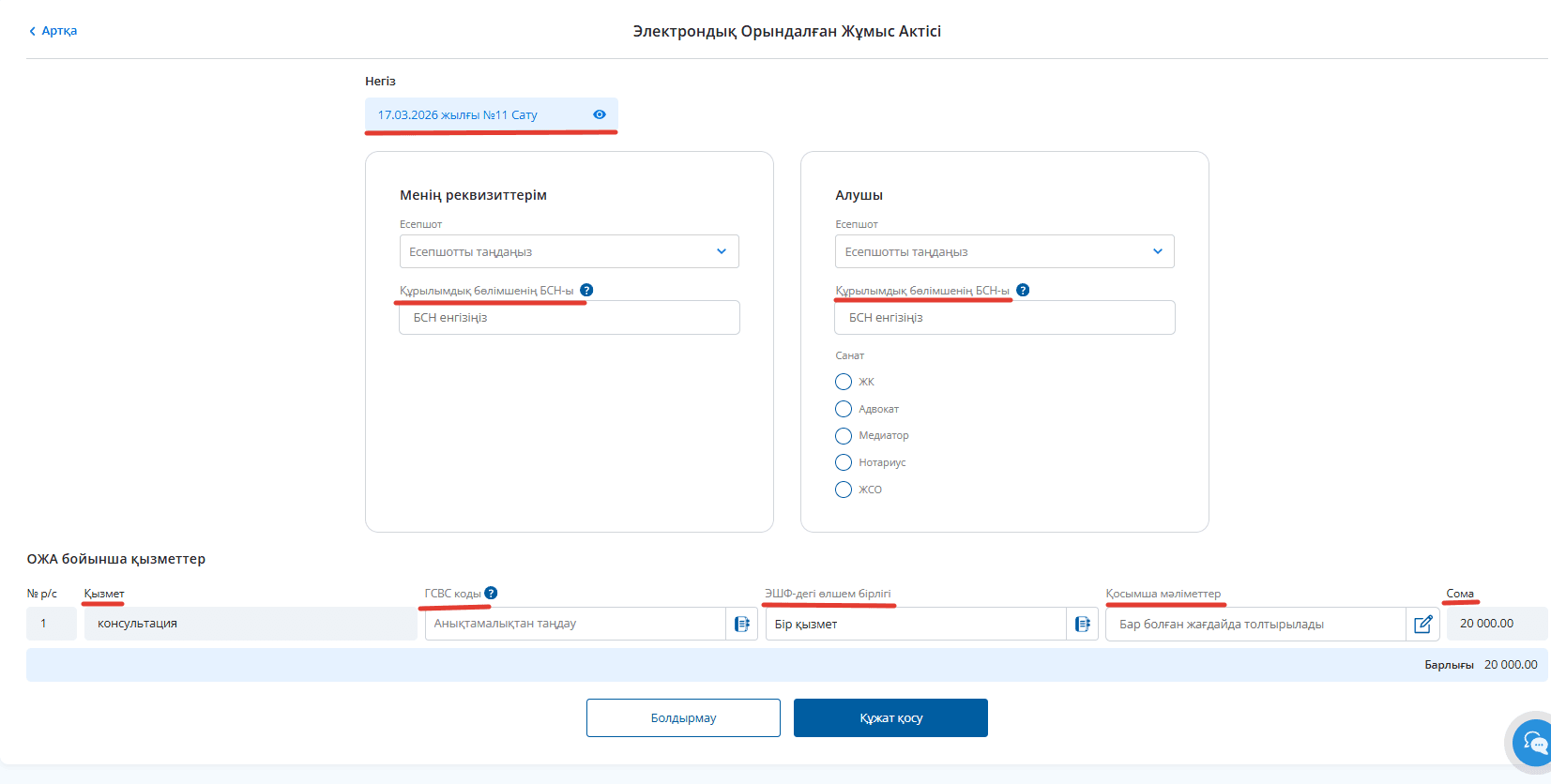Click the Құжат қосу button

[890, 718]
